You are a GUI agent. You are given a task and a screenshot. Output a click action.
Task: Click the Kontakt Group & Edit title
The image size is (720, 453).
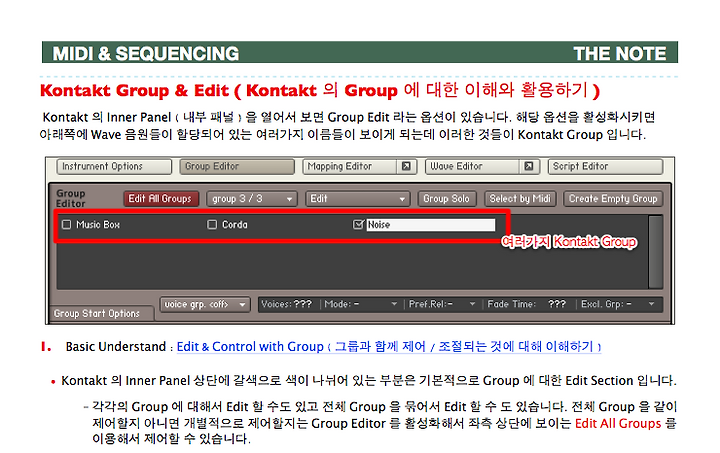(320, 90)
